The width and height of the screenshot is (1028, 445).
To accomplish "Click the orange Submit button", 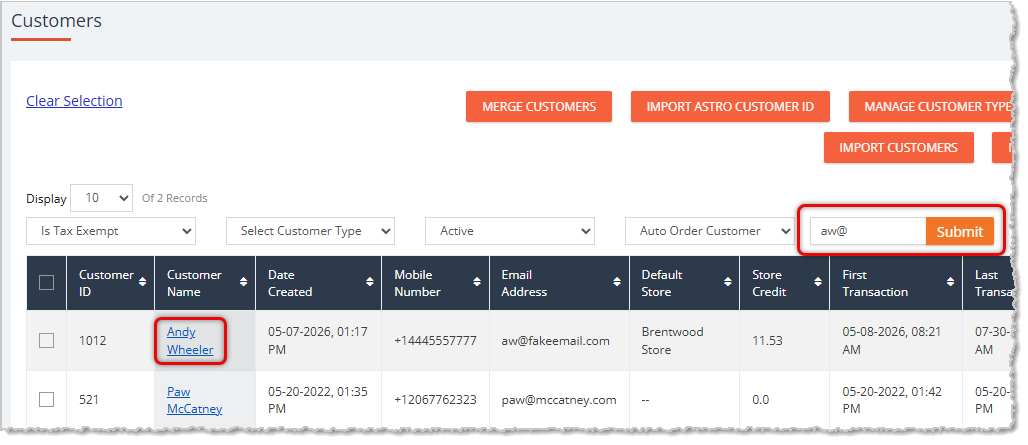I will pyautogui.click(x=960, y=231).
